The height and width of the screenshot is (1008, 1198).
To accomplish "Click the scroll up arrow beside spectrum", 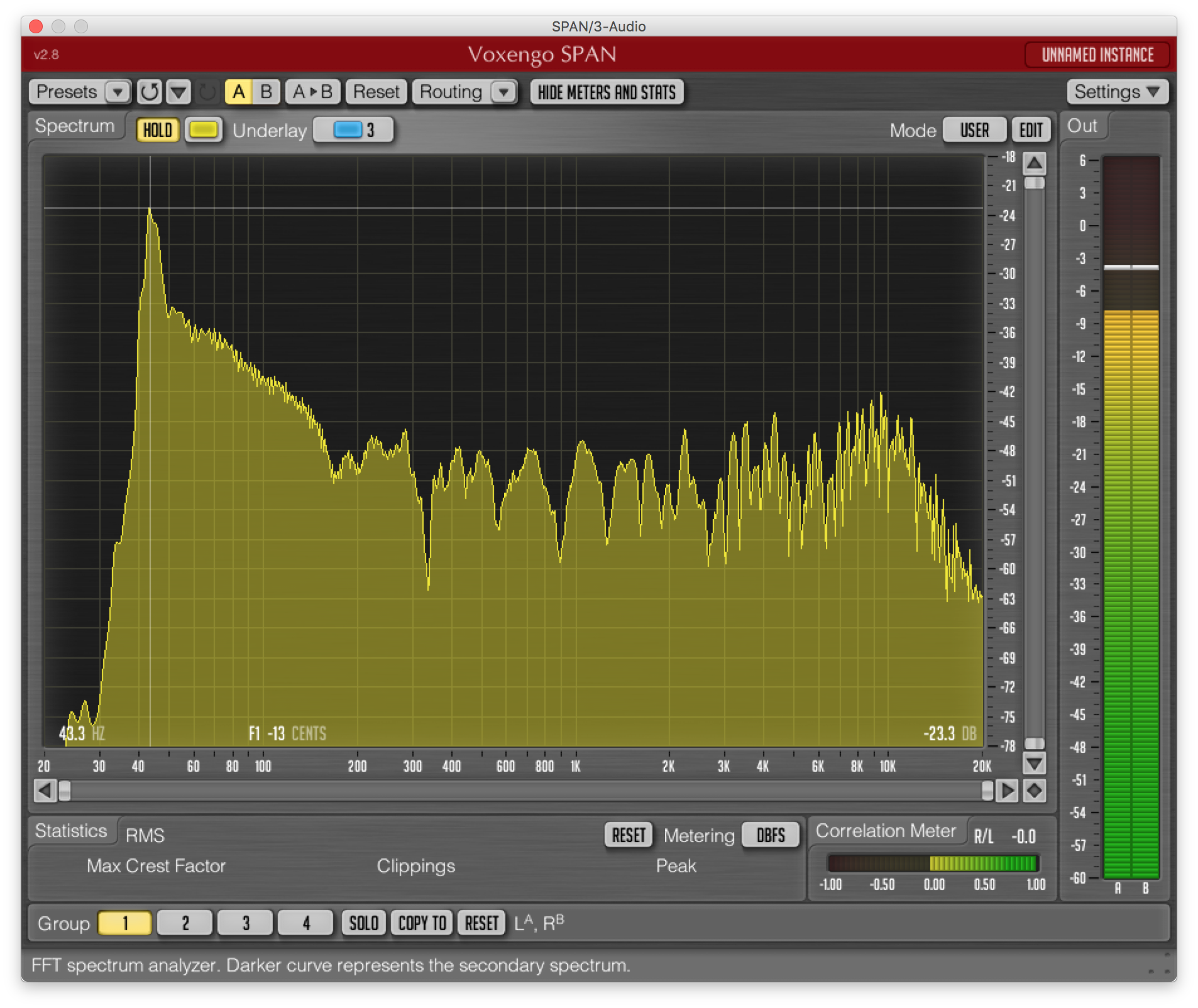I will [x=1034, y=163].
